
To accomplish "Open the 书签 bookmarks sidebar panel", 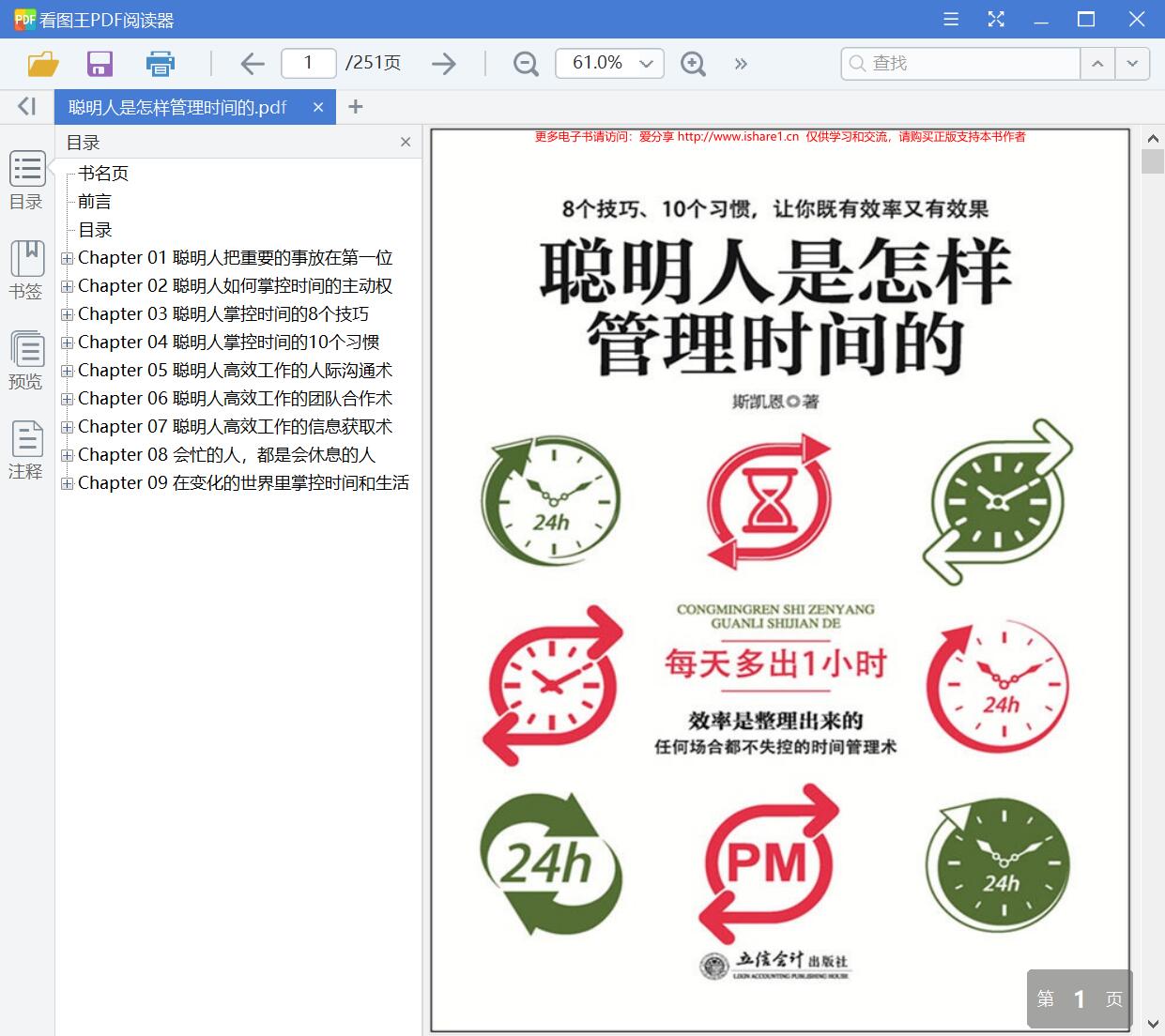I will [x=26, y=270].
